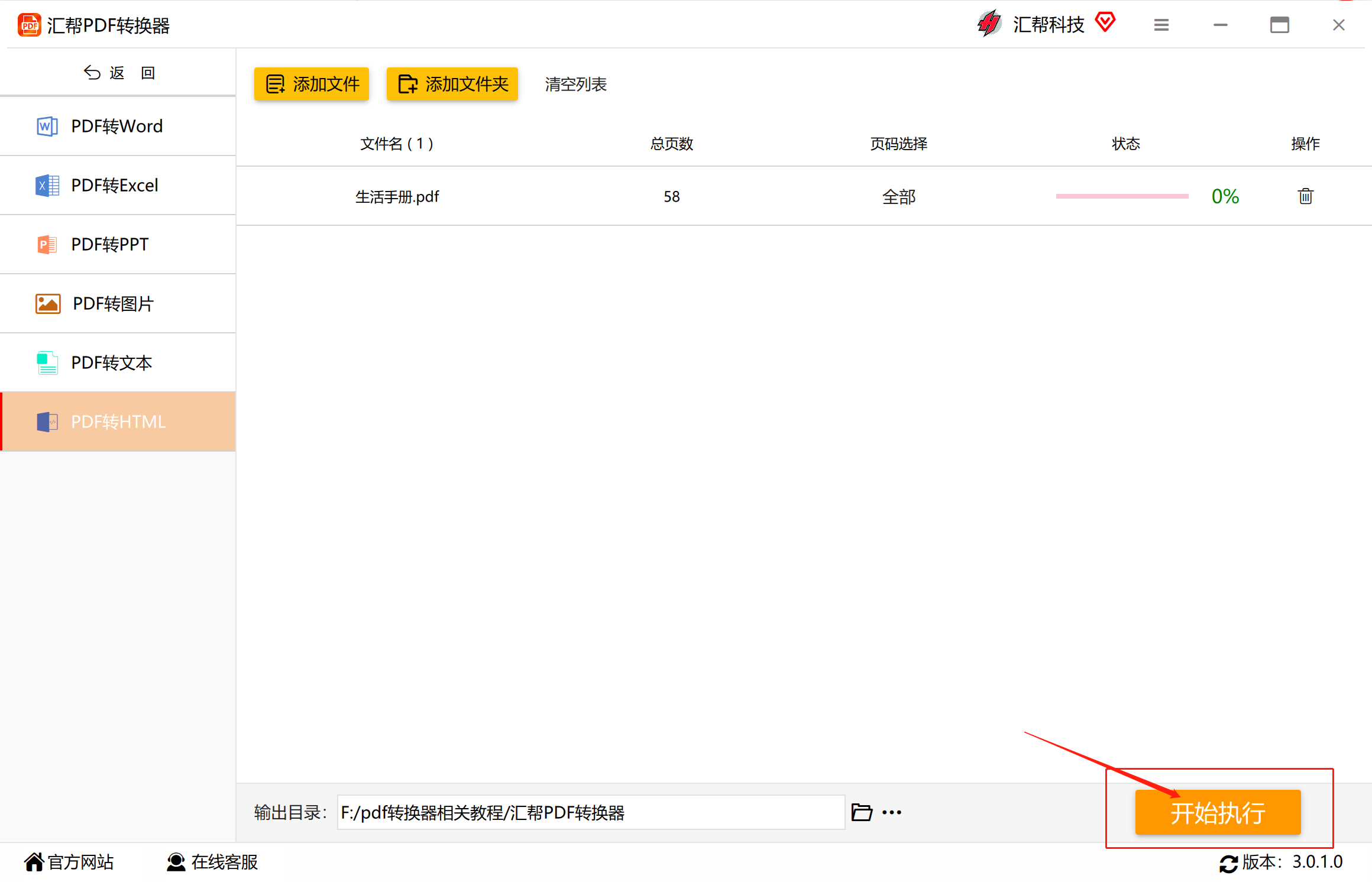Image resolution: width=1372 pixels, height=882 pixels.
Task: Select the PDF转HTML tab
Action: pyautogui.click(x=118, y=421)
